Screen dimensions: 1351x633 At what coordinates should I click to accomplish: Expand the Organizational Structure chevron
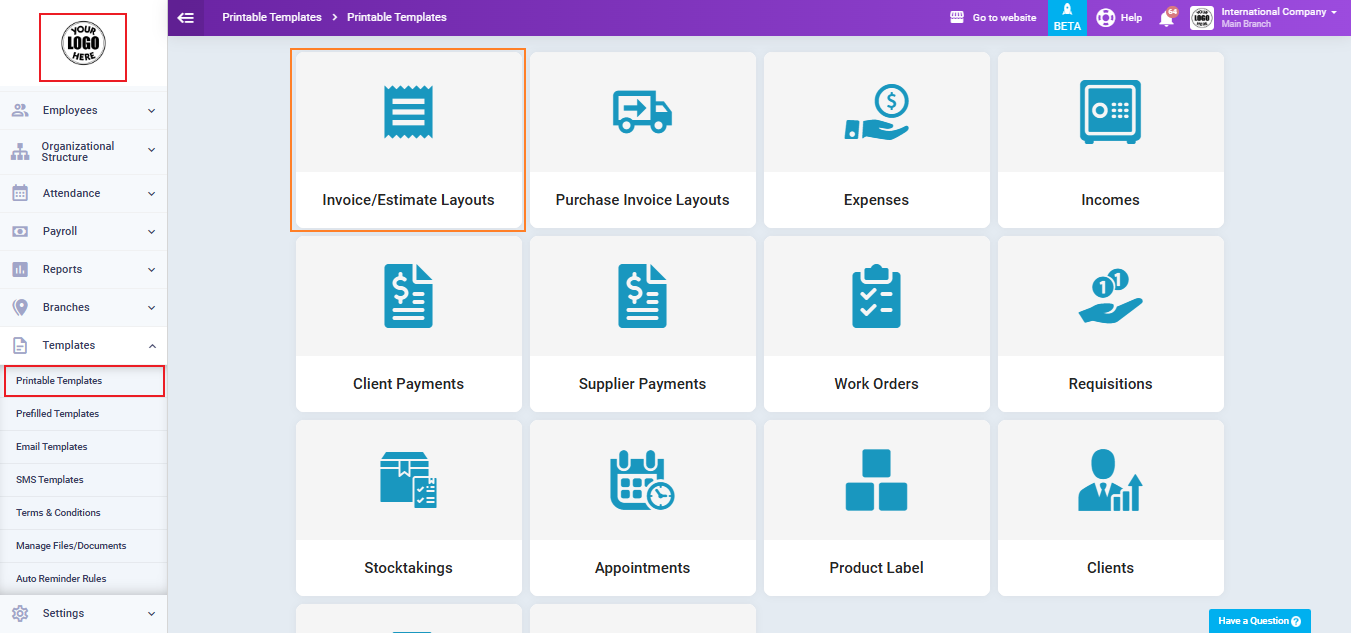tap(152, 150)
